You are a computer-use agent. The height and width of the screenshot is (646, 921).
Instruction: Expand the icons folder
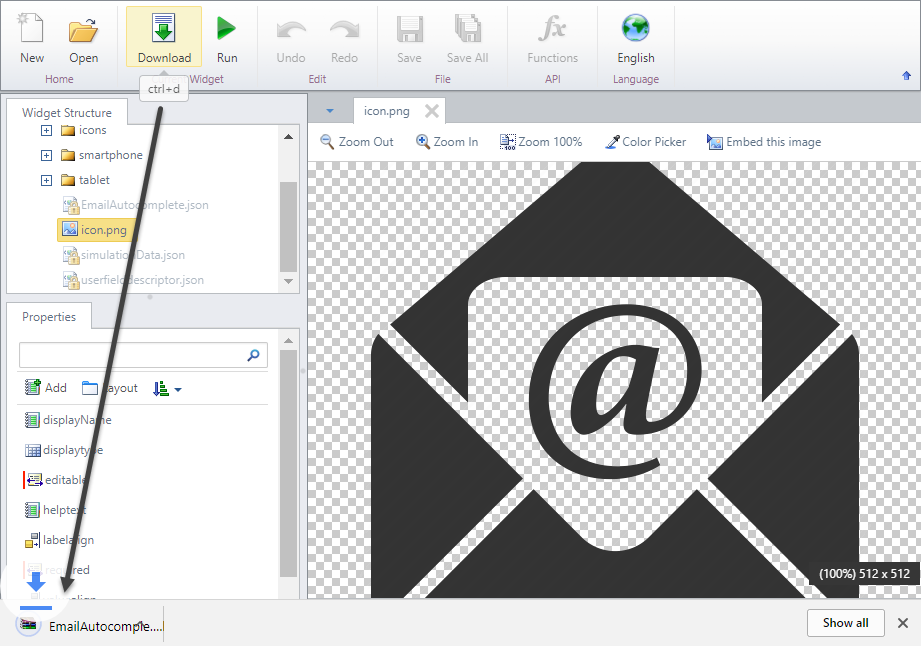click(x=46, y=130)
